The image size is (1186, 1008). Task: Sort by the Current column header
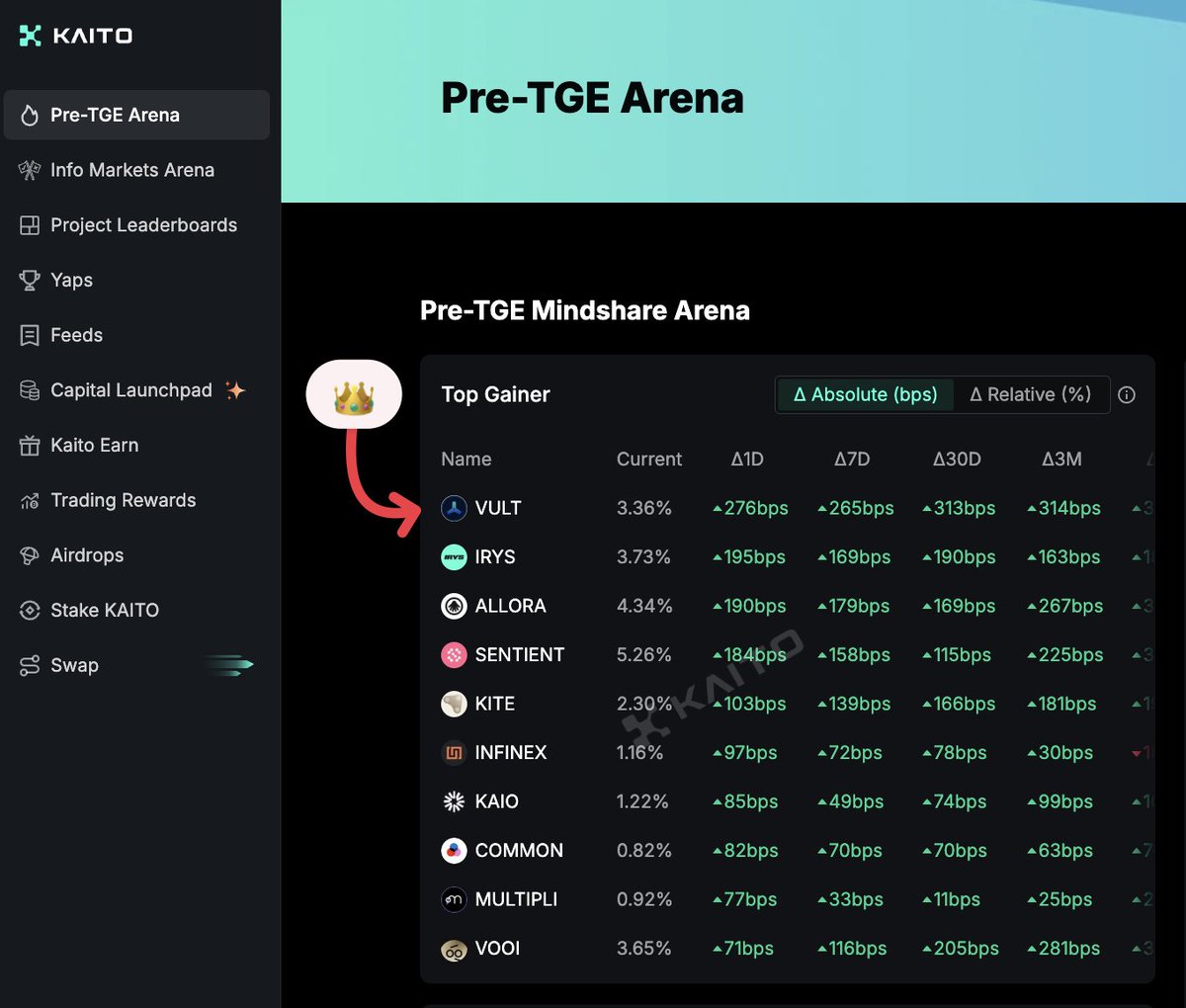tap(648, 460)
